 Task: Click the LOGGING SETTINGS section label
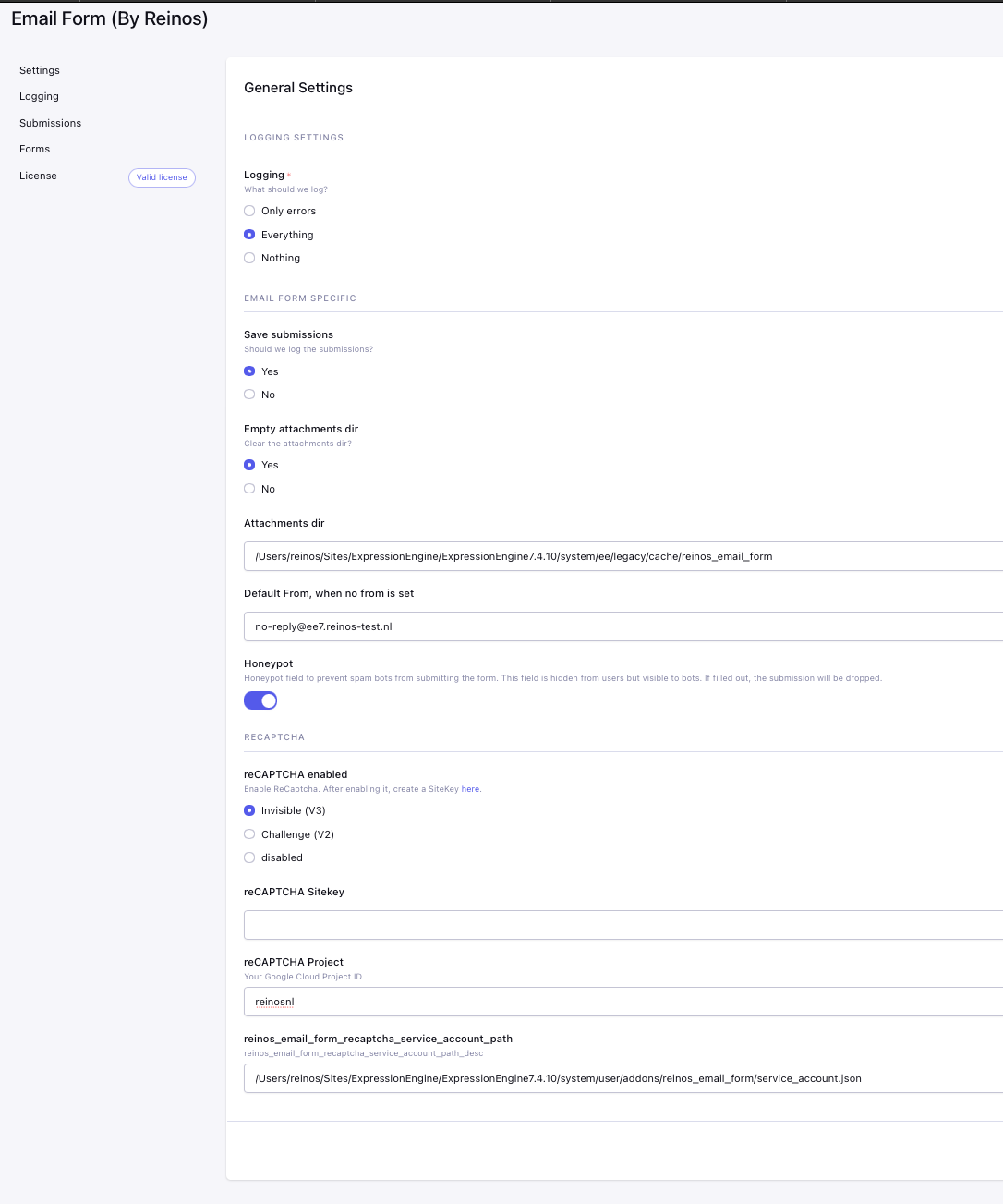(294, 138)
